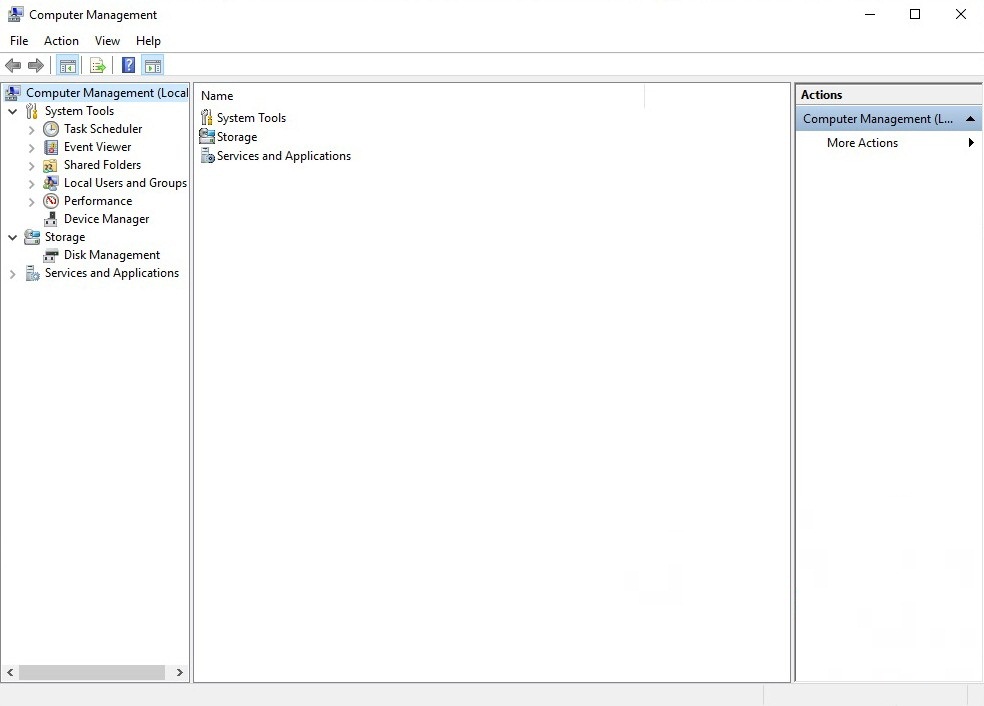Expand the Local Users and Groups node
984x706 pixels.
(x=32, y=183)
